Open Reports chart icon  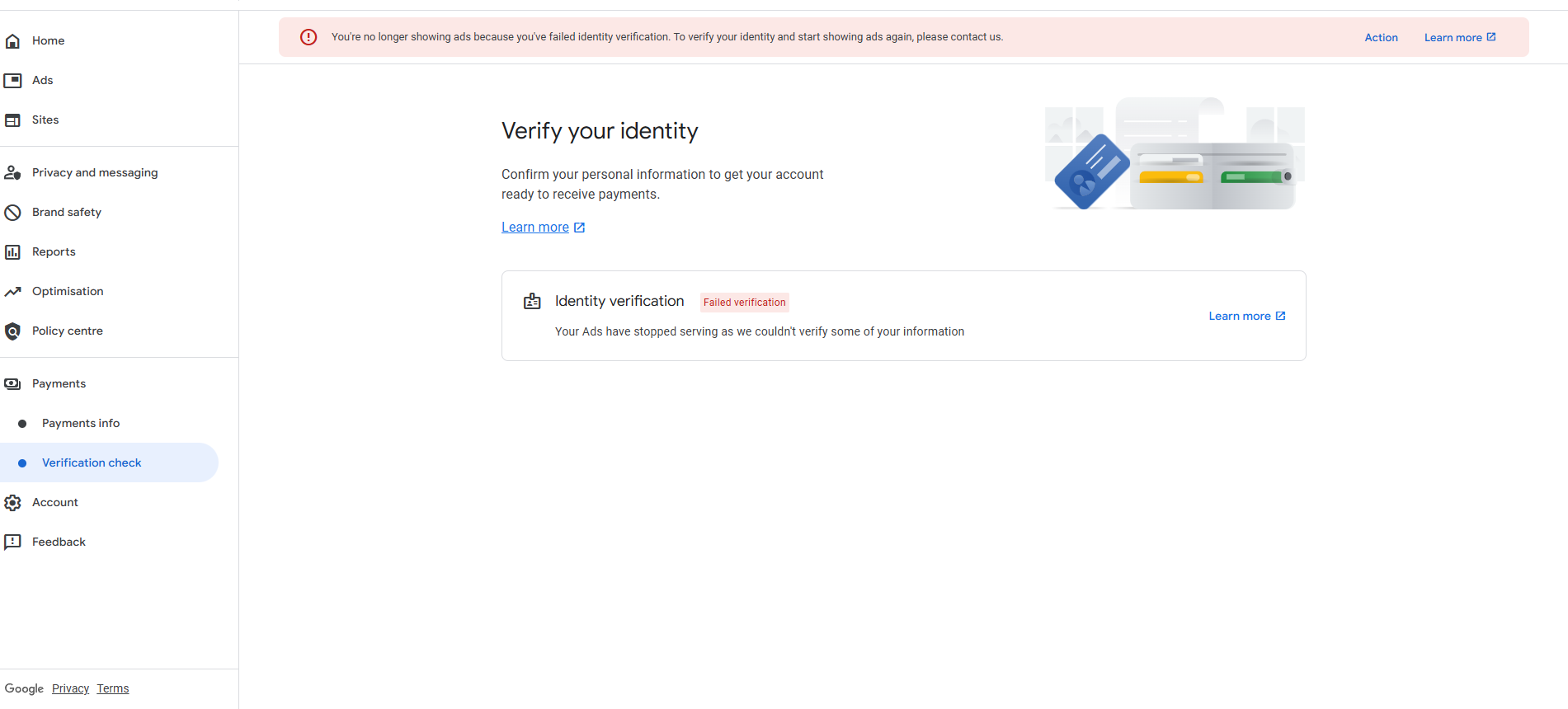point(12,251)
